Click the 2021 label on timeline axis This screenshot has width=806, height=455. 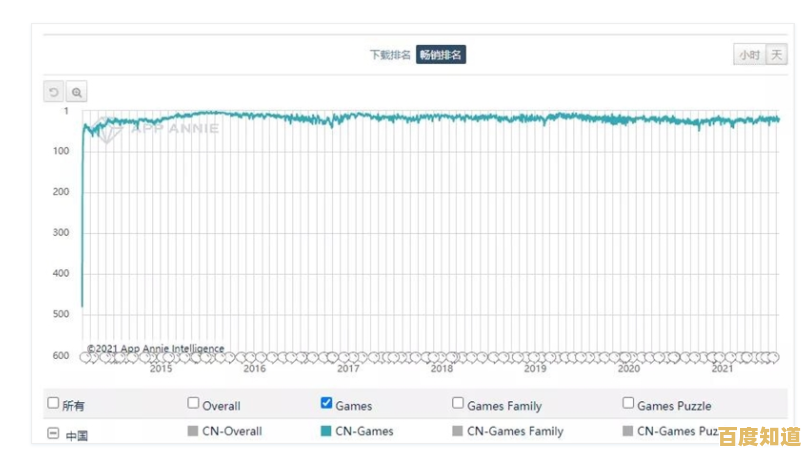[722, 368]
